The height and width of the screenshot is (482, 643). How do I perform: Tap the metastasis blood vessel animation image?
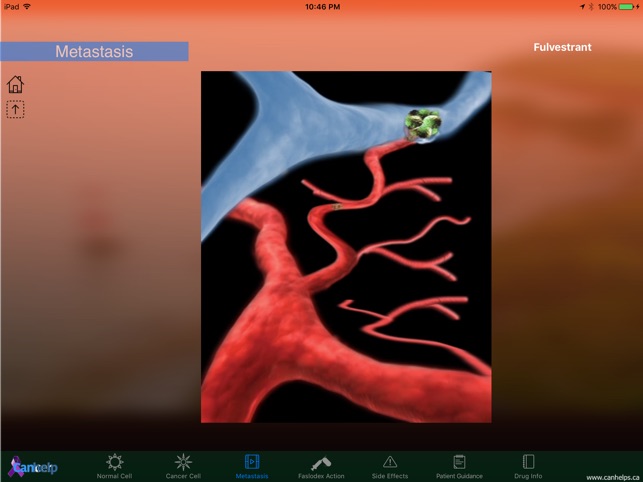(x=346, y=247)
